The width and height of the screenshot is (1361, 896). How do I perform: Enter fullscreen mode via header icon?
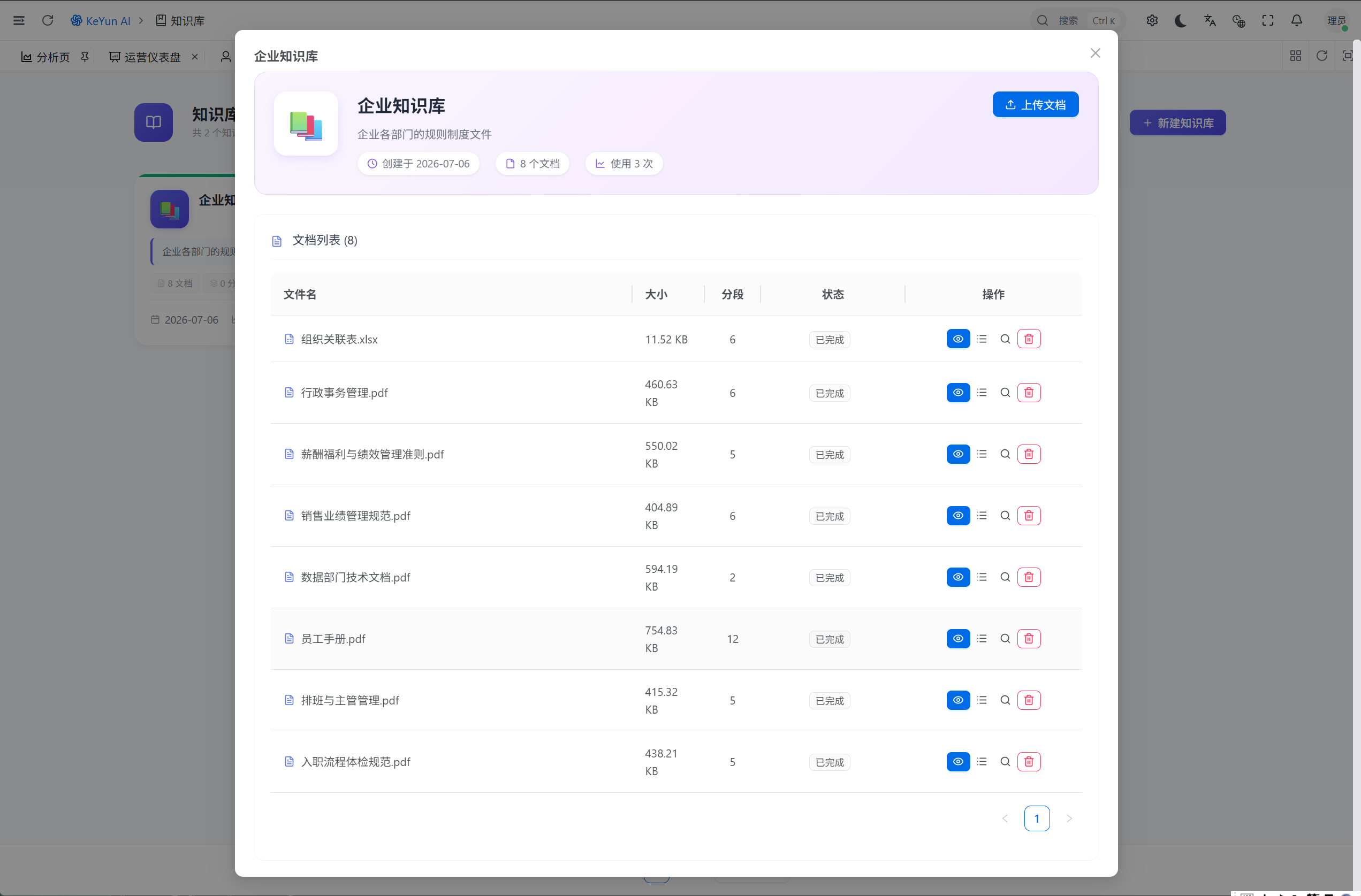tap(1268, 20)
